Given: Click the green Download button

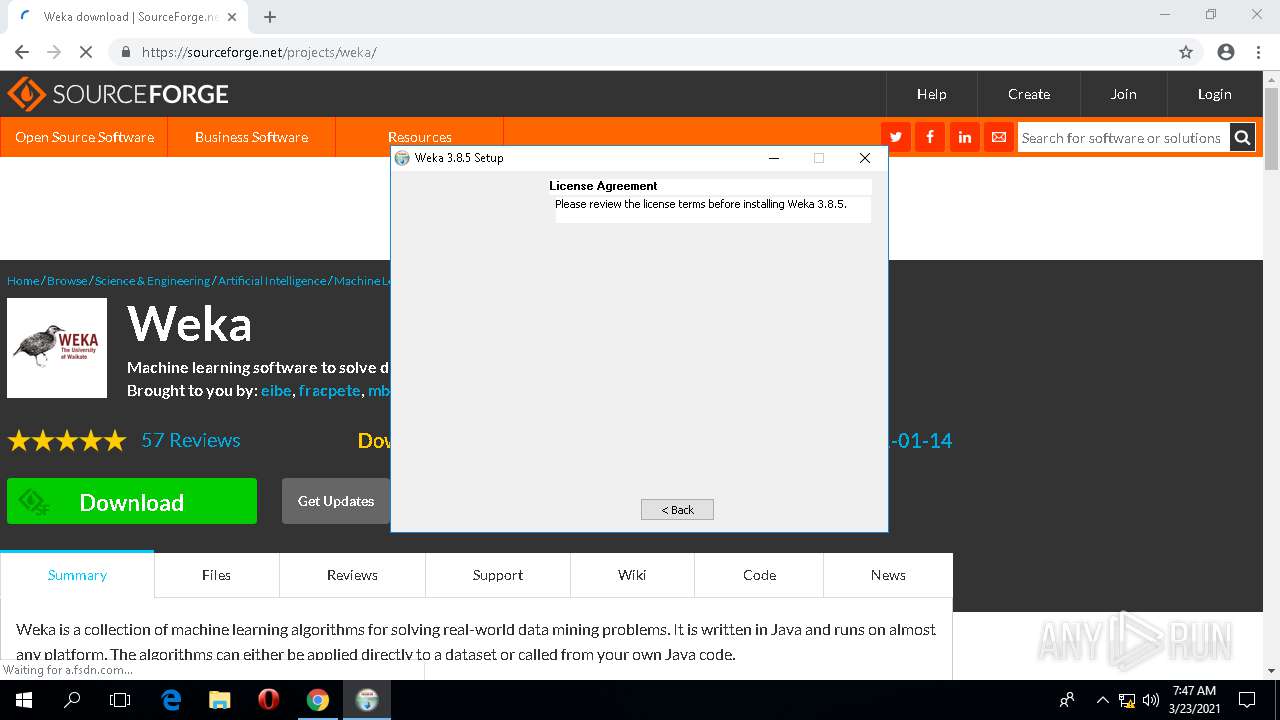Looking at the screenshot, I should 132,501.
